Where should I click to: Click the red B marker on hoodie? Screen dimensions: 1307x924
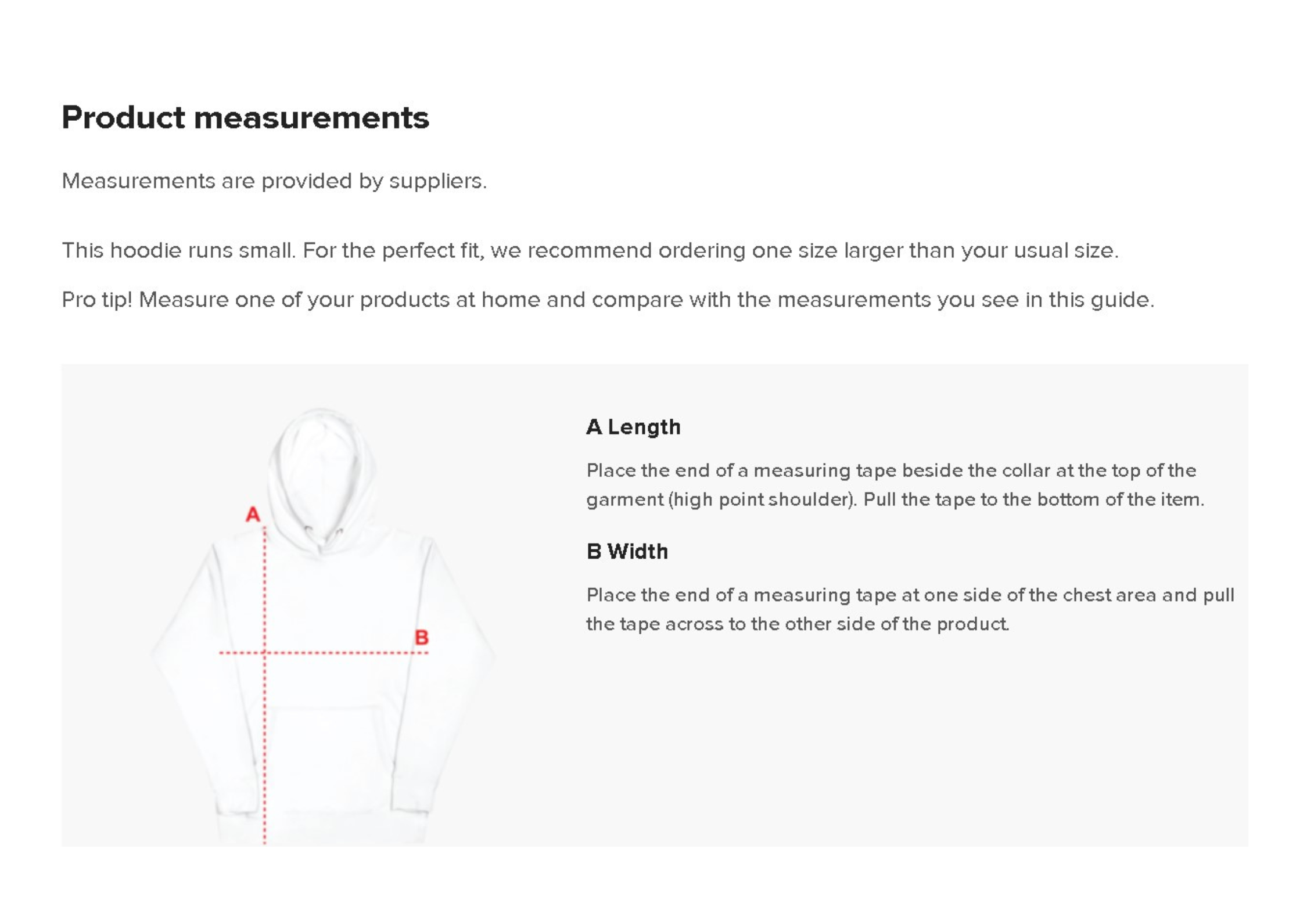click(422, 638)
